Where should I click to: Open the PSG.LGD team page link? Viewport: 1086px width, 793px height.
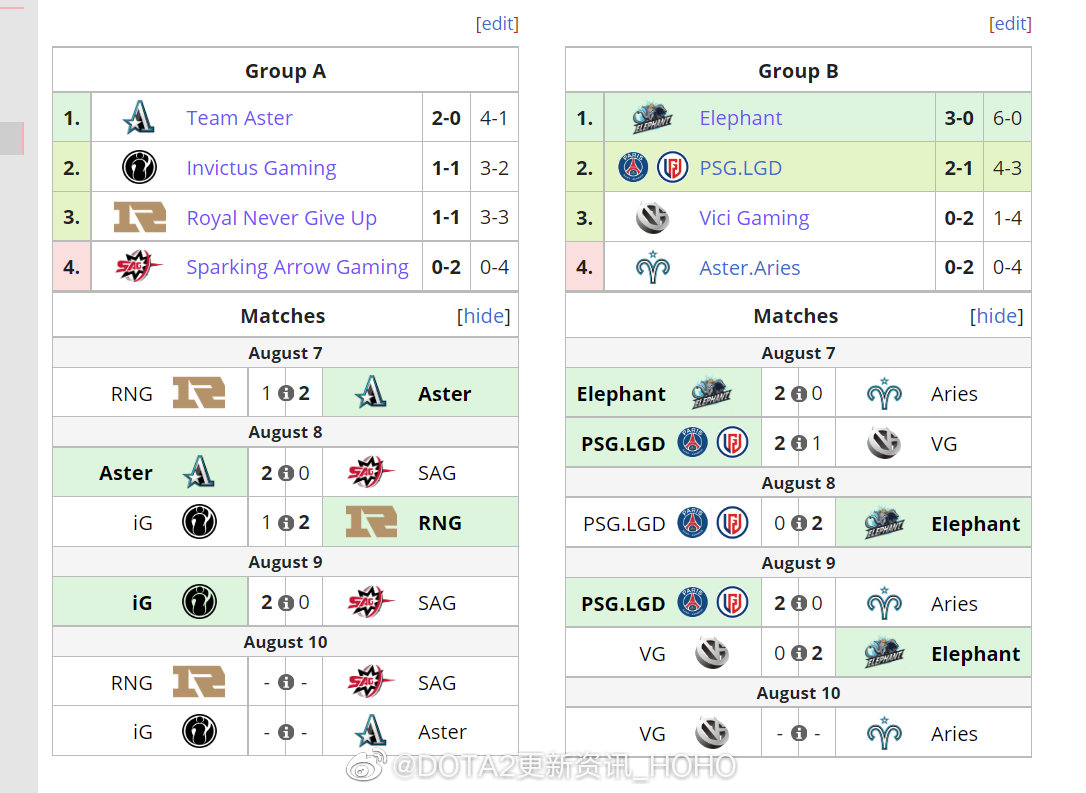coord(740,168)
